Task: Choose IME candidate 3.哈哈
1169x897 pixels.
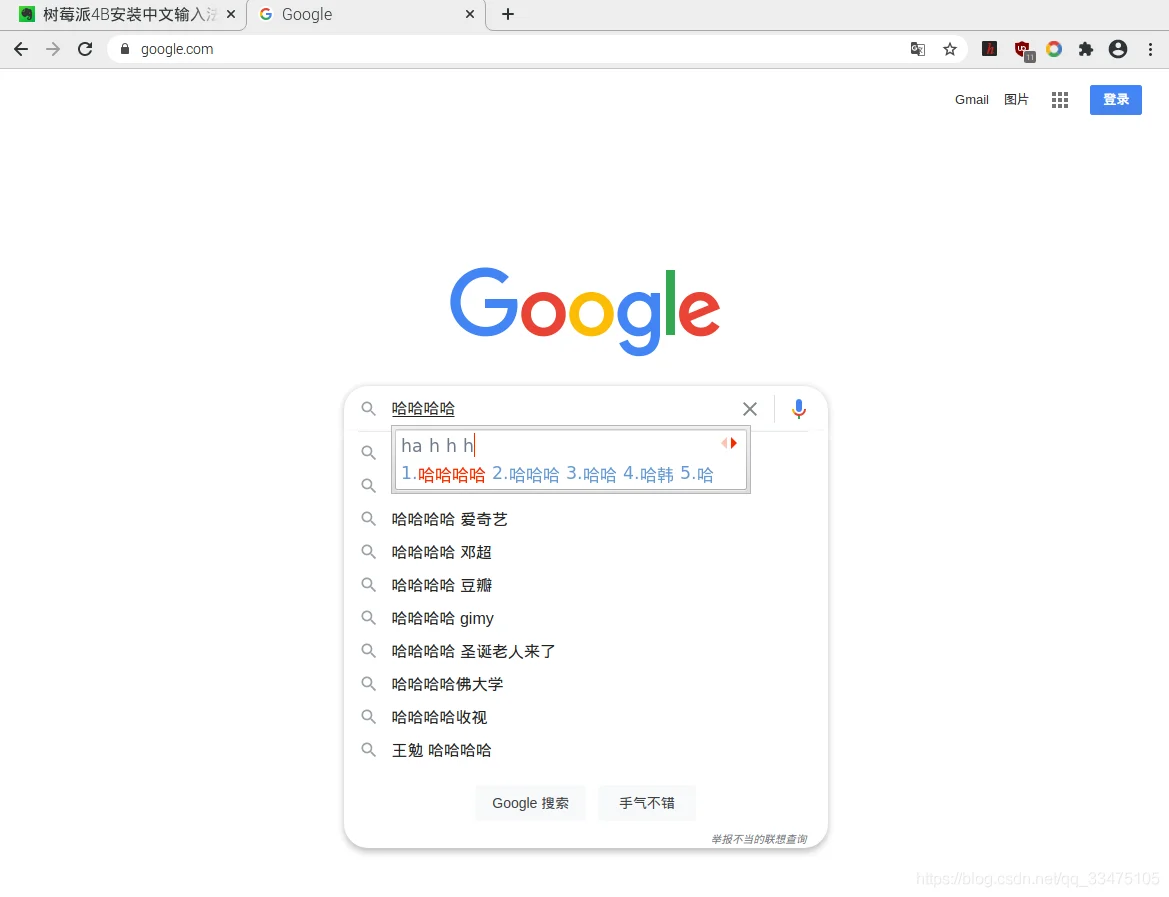Action: click(591, 474)
